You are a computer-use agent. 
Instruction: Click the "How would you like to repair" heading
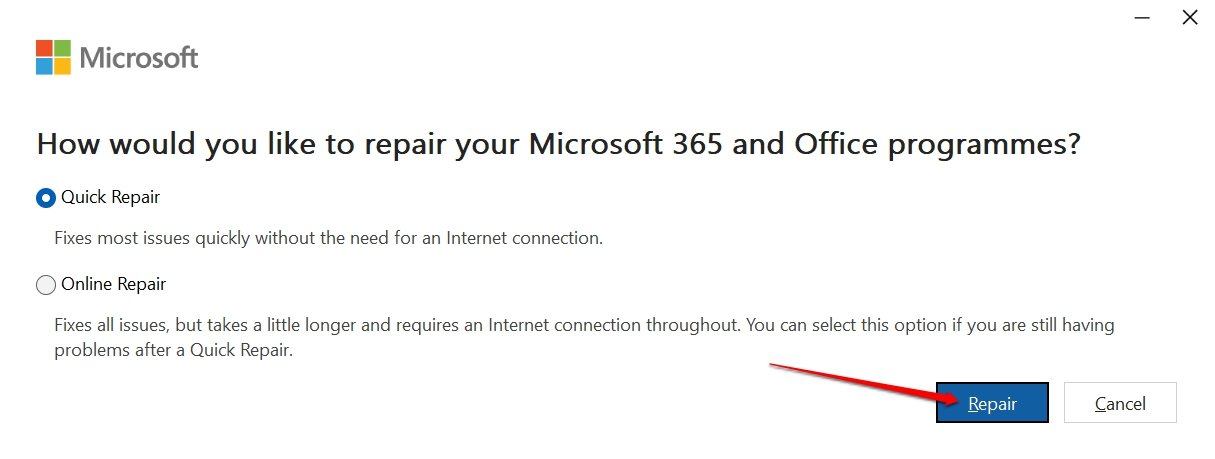tap(558, 145)
